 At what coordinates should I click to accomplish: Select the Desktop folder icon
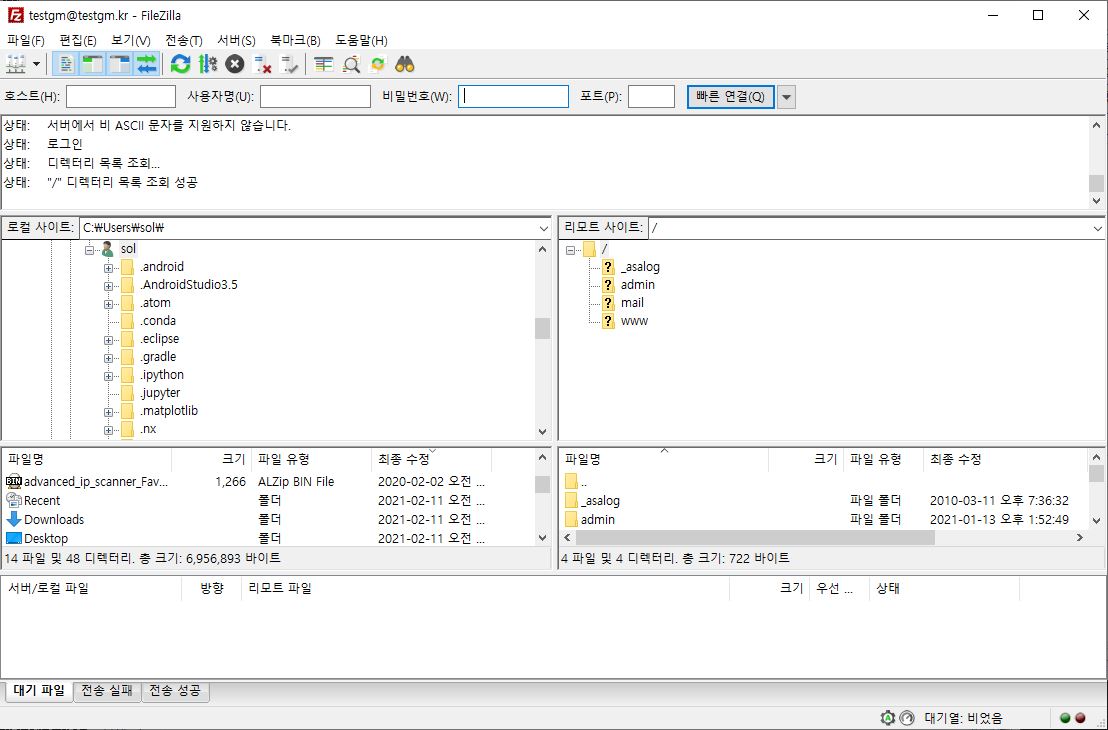[13, 538]
